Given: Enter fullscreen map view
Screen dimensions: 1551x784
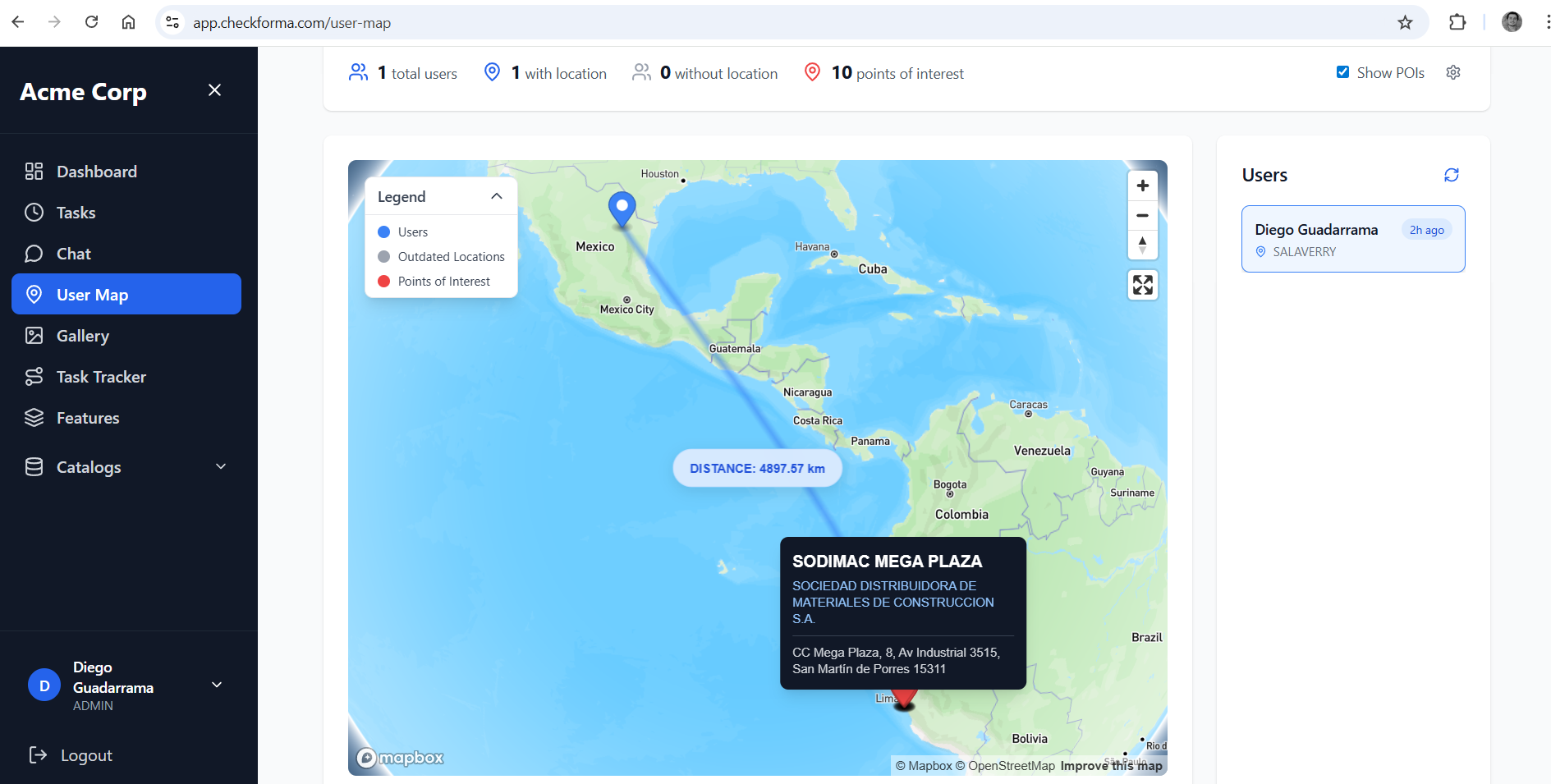Looking at the screenshot, I should click(1142, 285).
